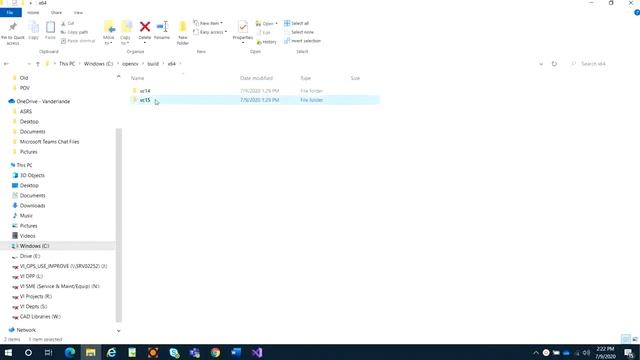640x360 pixels.
Task: Click the Paste ribbon icon
Action: (x=50, y=28)
